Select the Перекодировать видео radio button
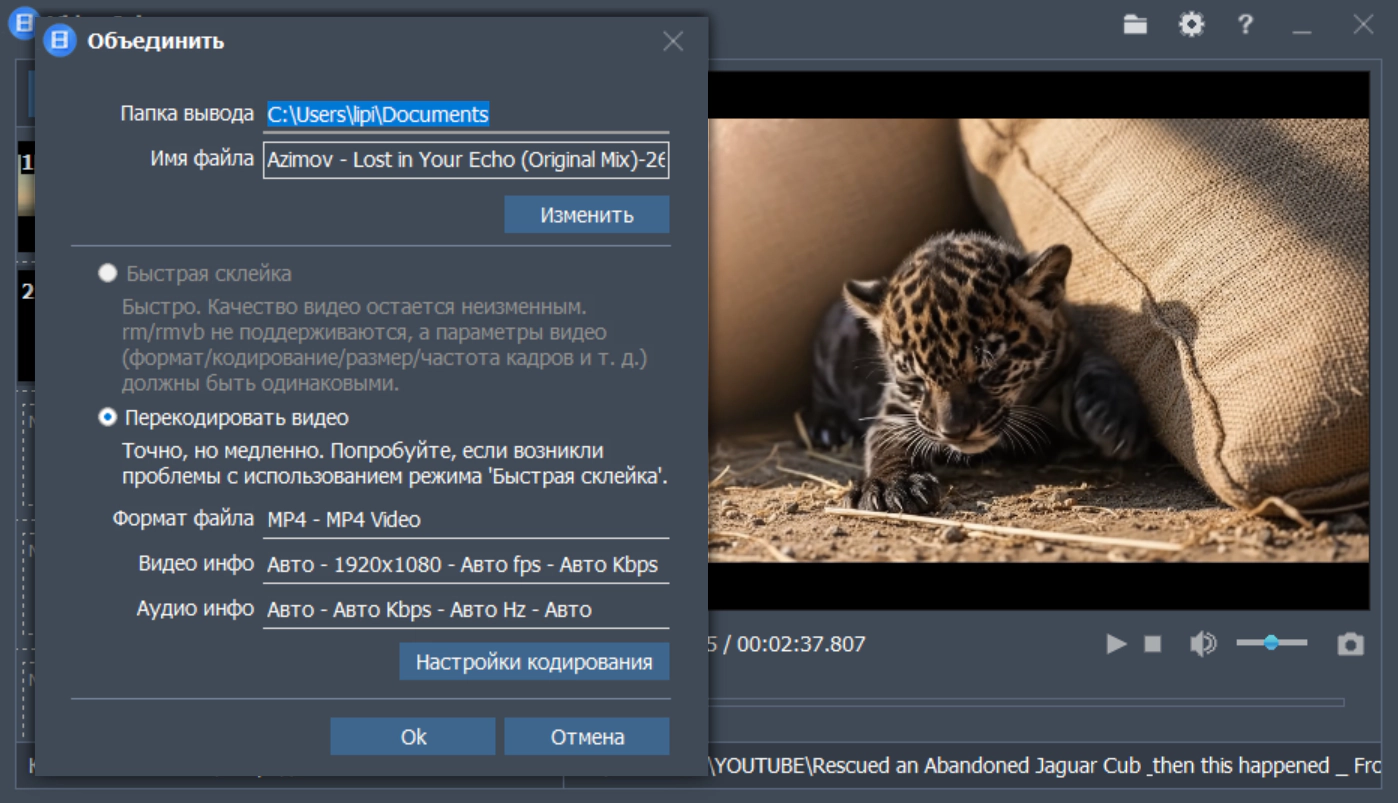 click(x=107, y=417)
